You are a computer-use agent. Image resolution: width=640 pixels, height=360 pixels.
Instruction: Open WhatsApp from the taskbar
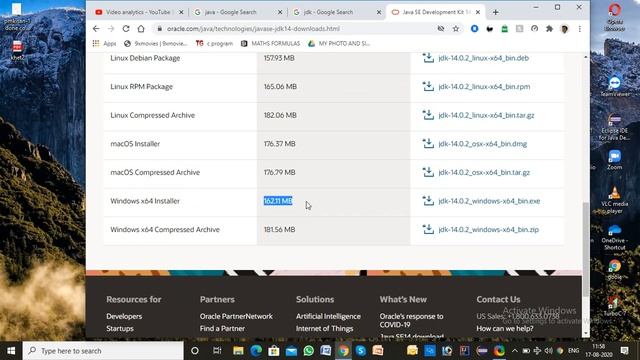(309, 351)
